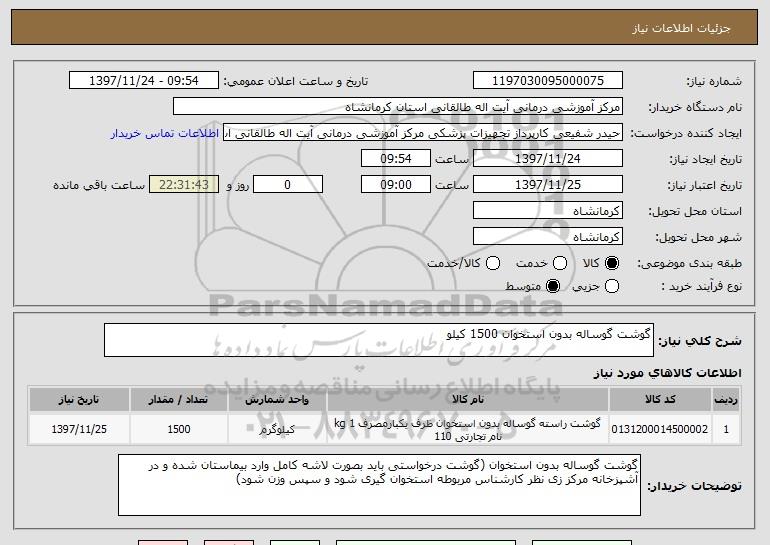Click the اطلاعات کالاهای مورد نیاز section heading
Image resolution: width=770 pixels, height=545 pixels.
(667, 373)
